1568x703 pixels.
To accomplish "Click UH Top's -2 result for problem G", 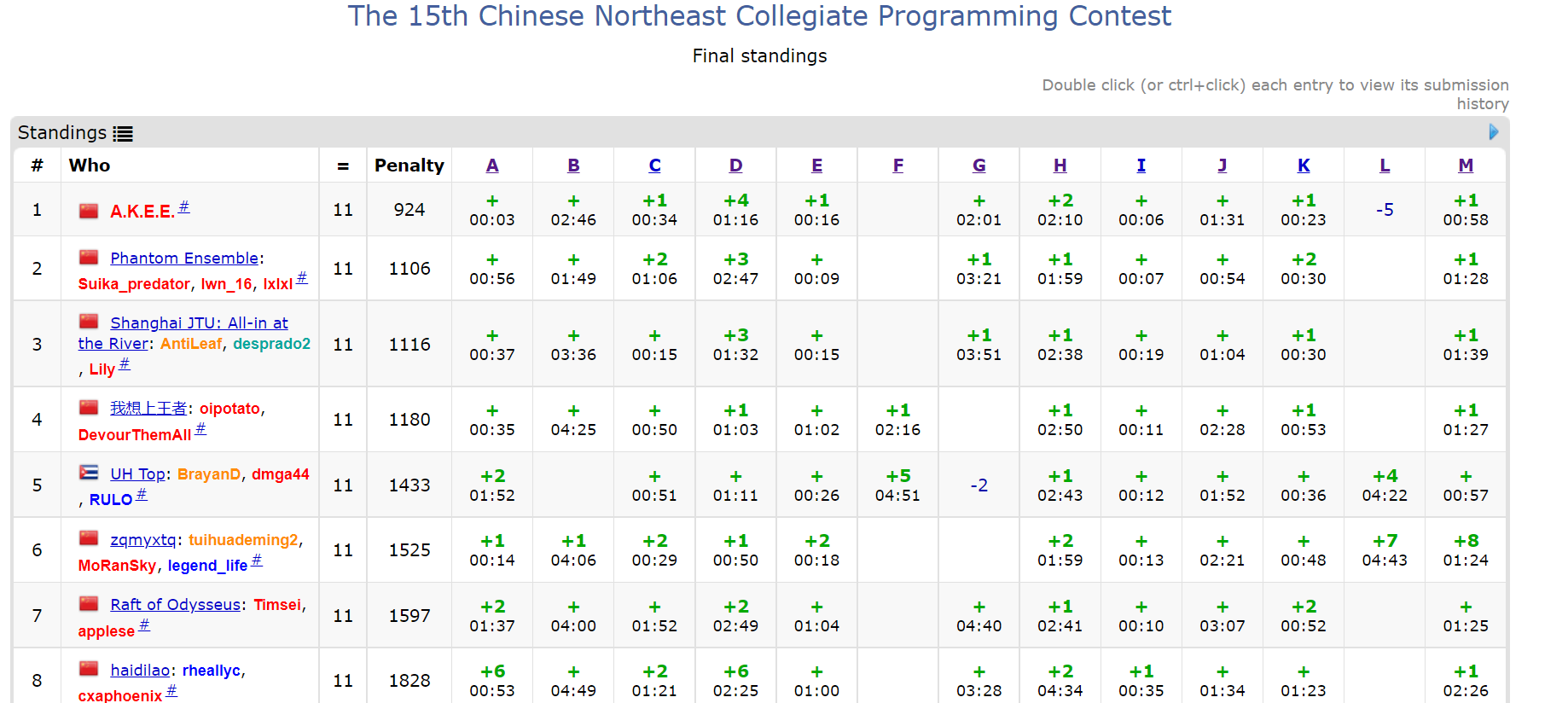I will [x=979, y=485].
